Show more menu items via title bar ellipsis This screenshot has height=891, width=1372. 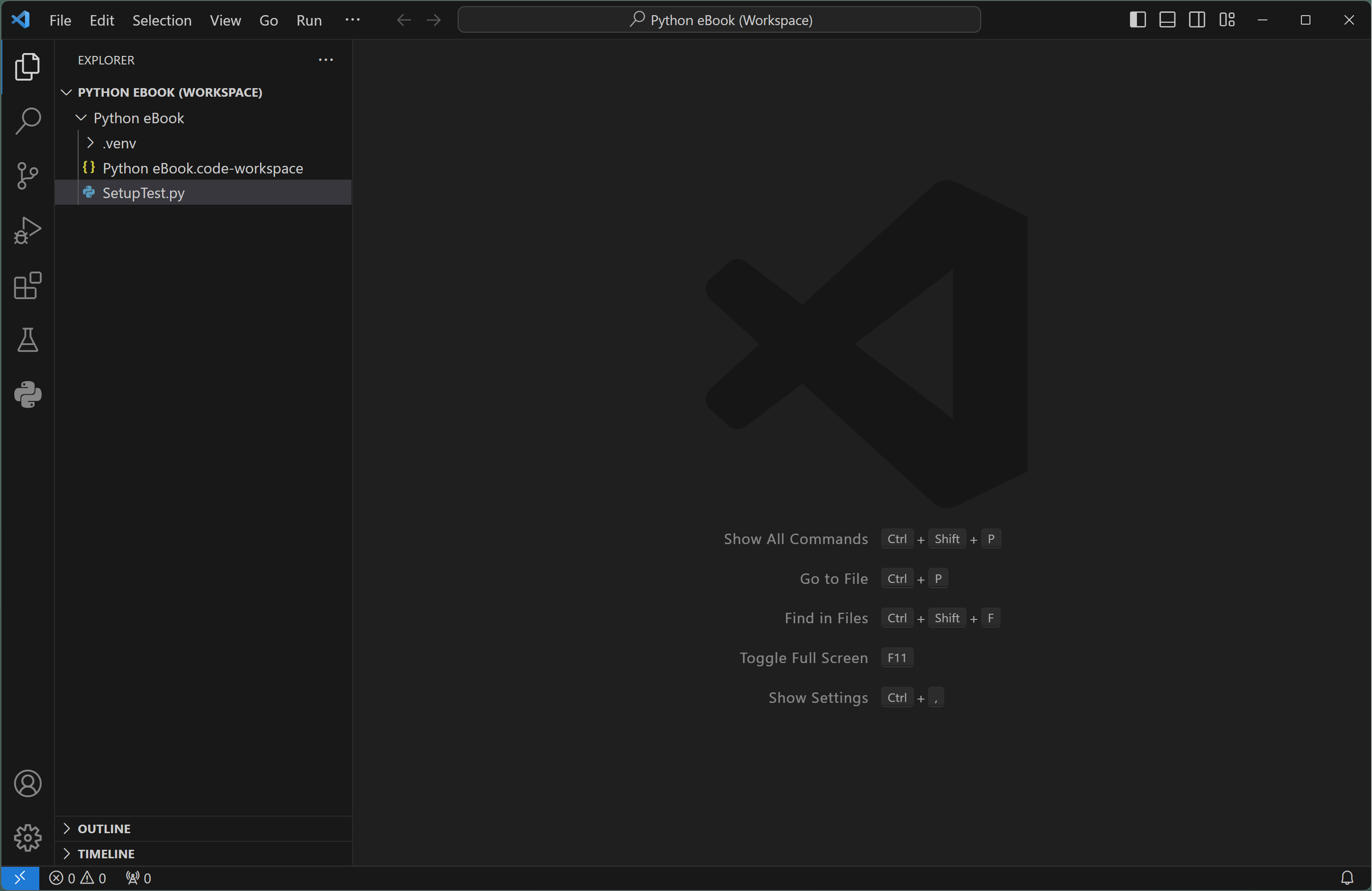(x=352, y=19)
